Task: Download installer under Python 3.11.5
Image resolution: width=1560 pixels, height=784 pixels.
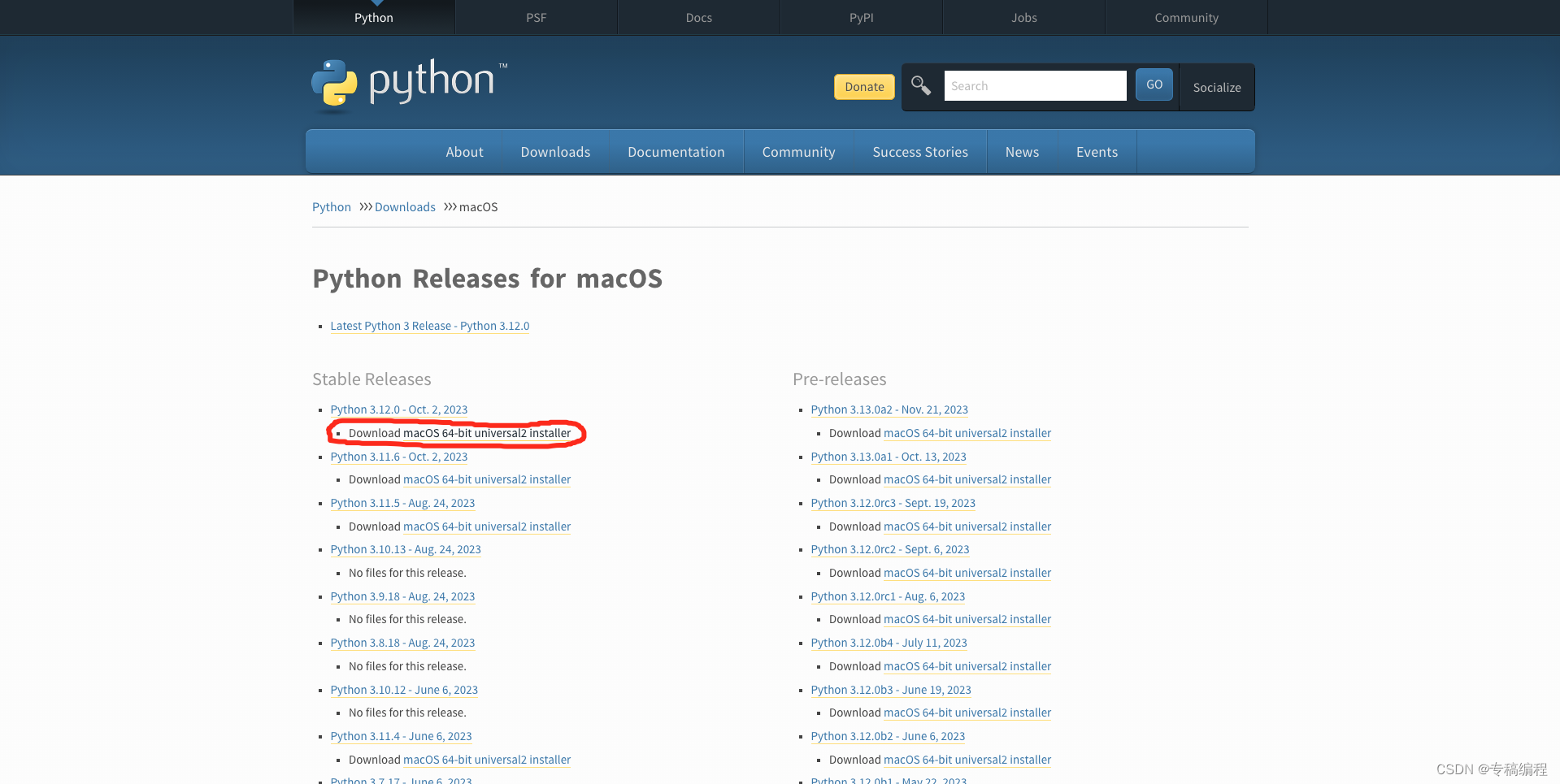Action: tap(487, 526)
